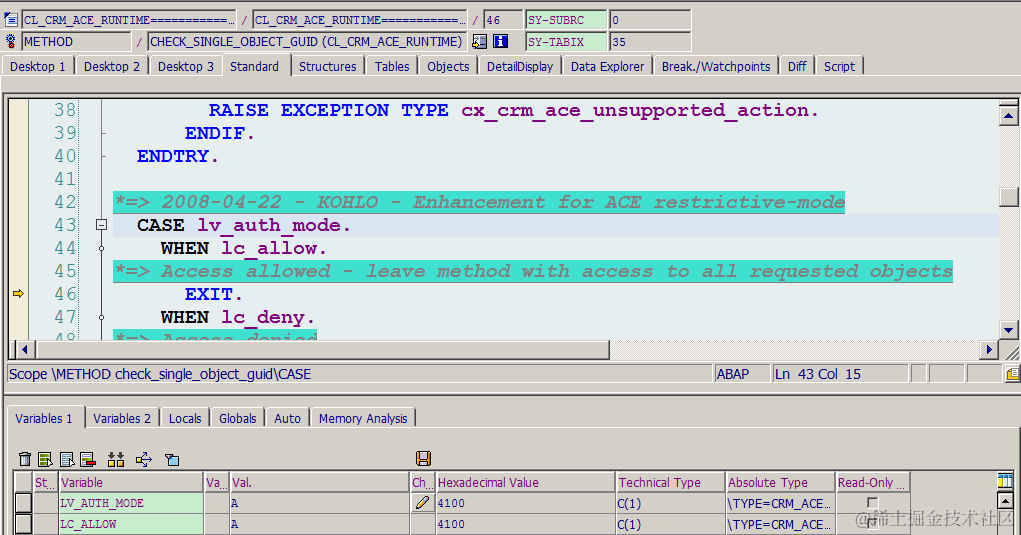Image resolution: width=1021 pixels, height=535 pixels.
Task: Click the navigate-to-source icon after method name
Action: pos(480,42)
